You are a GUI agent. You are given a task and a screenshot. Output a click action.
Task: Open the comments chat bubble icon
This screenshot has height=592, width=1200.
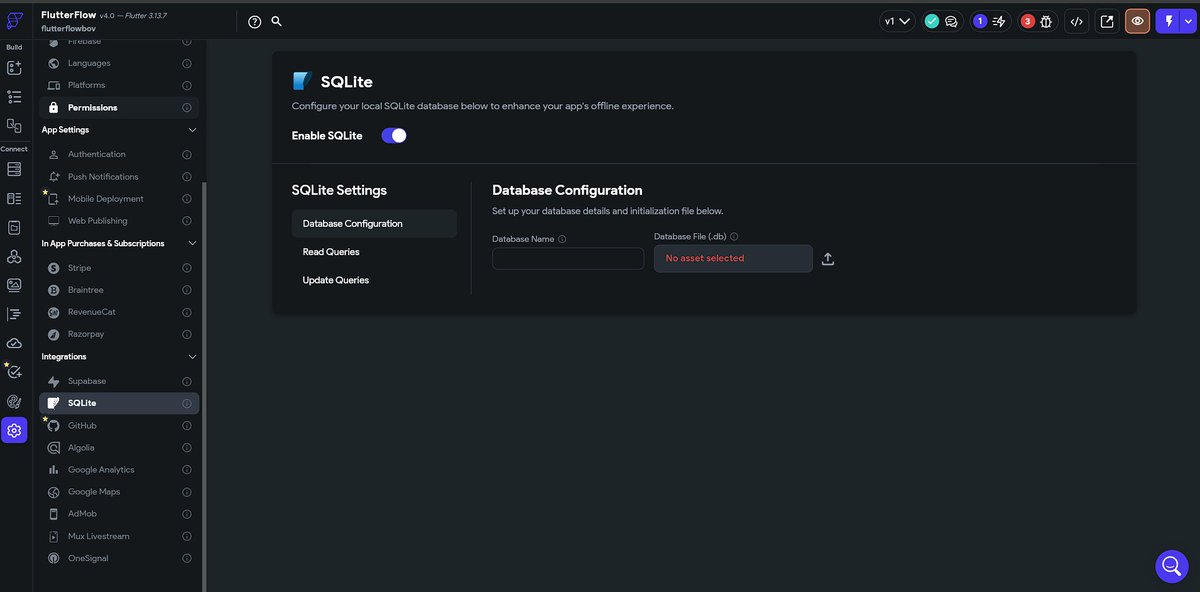[951, 21]
